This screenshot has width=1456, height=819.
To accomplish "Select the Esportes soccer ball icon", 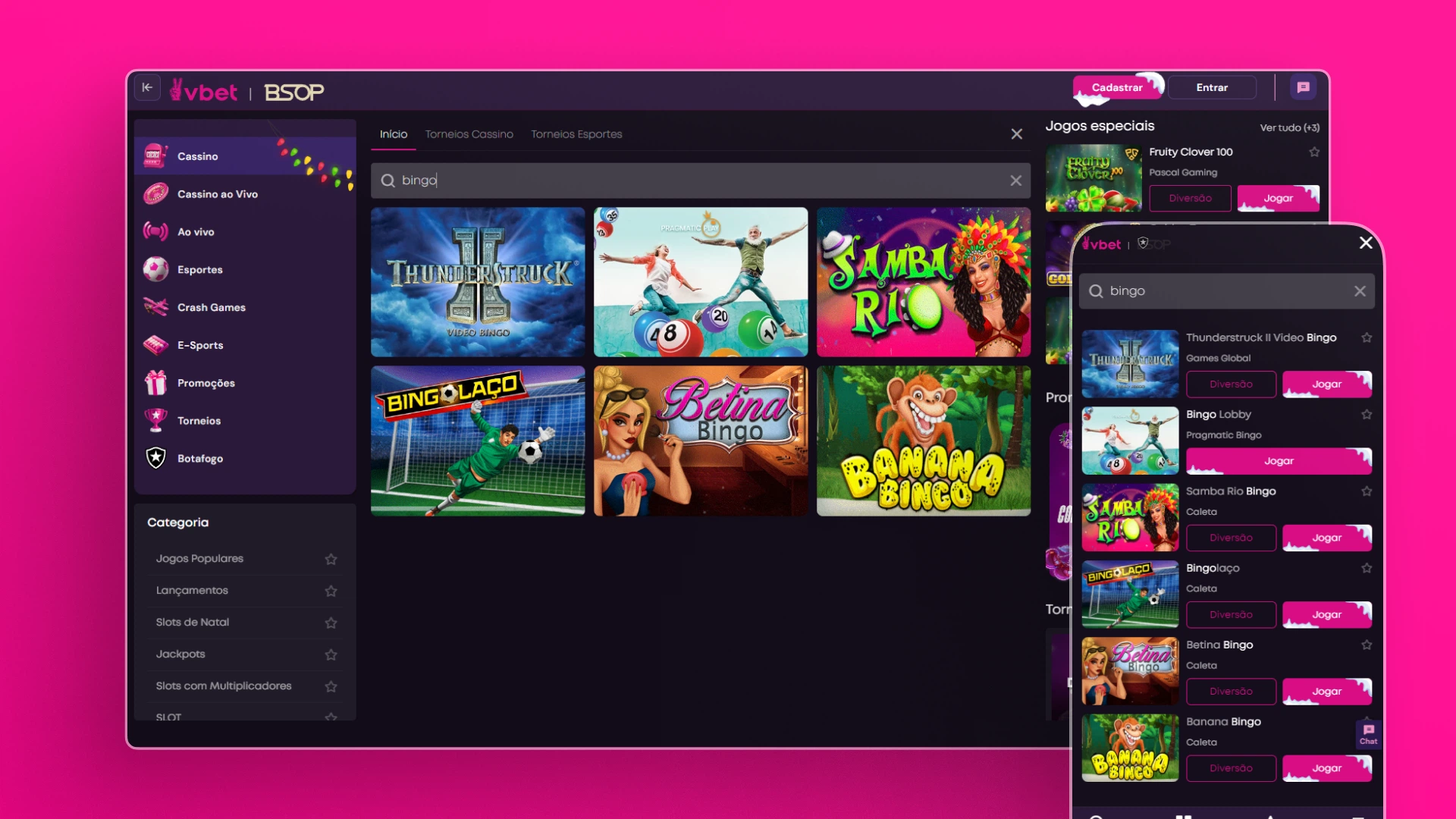I will [155, 269].
